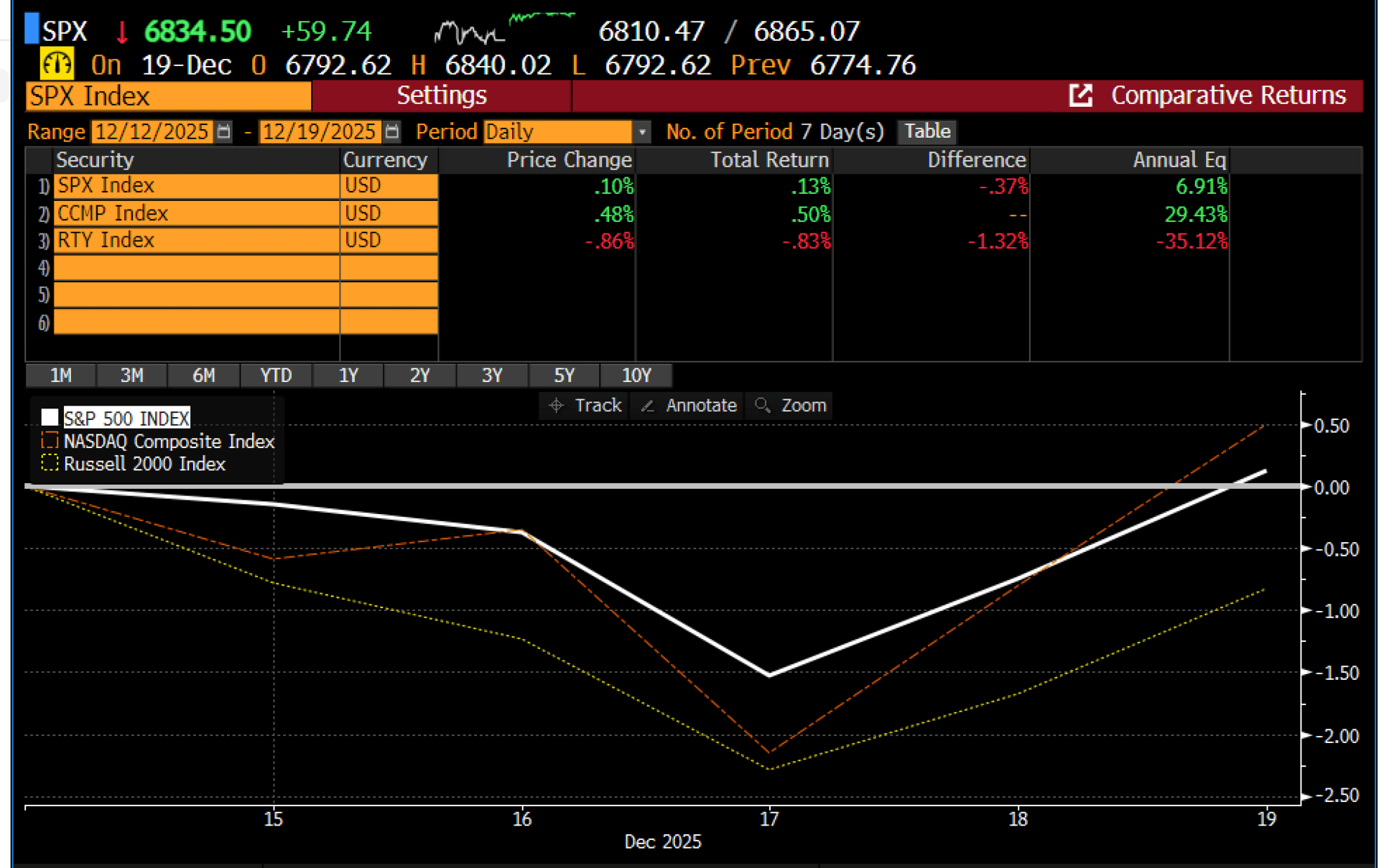Open the Daily period combo box
The height and width of the screenshot is (868, 1379).
click(x=557, y=132)
